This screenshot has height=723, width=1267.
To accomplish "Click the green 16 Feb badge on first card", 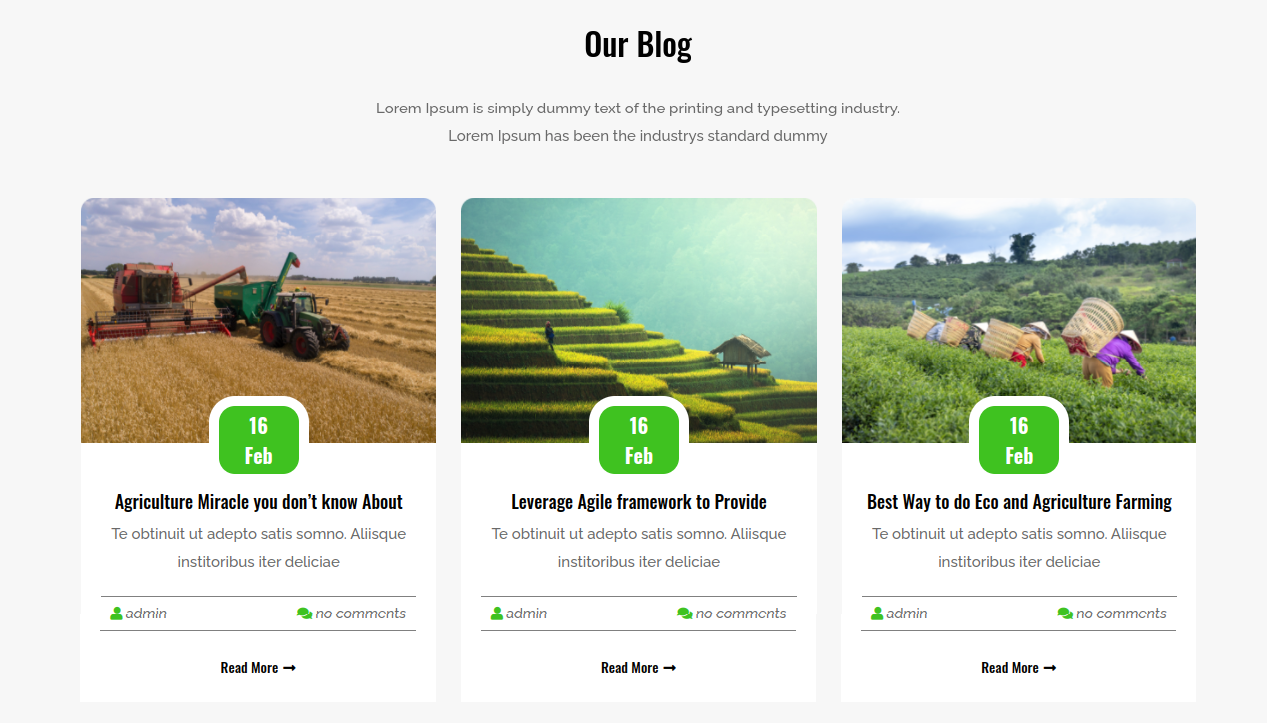I will (x=259, y=440).
